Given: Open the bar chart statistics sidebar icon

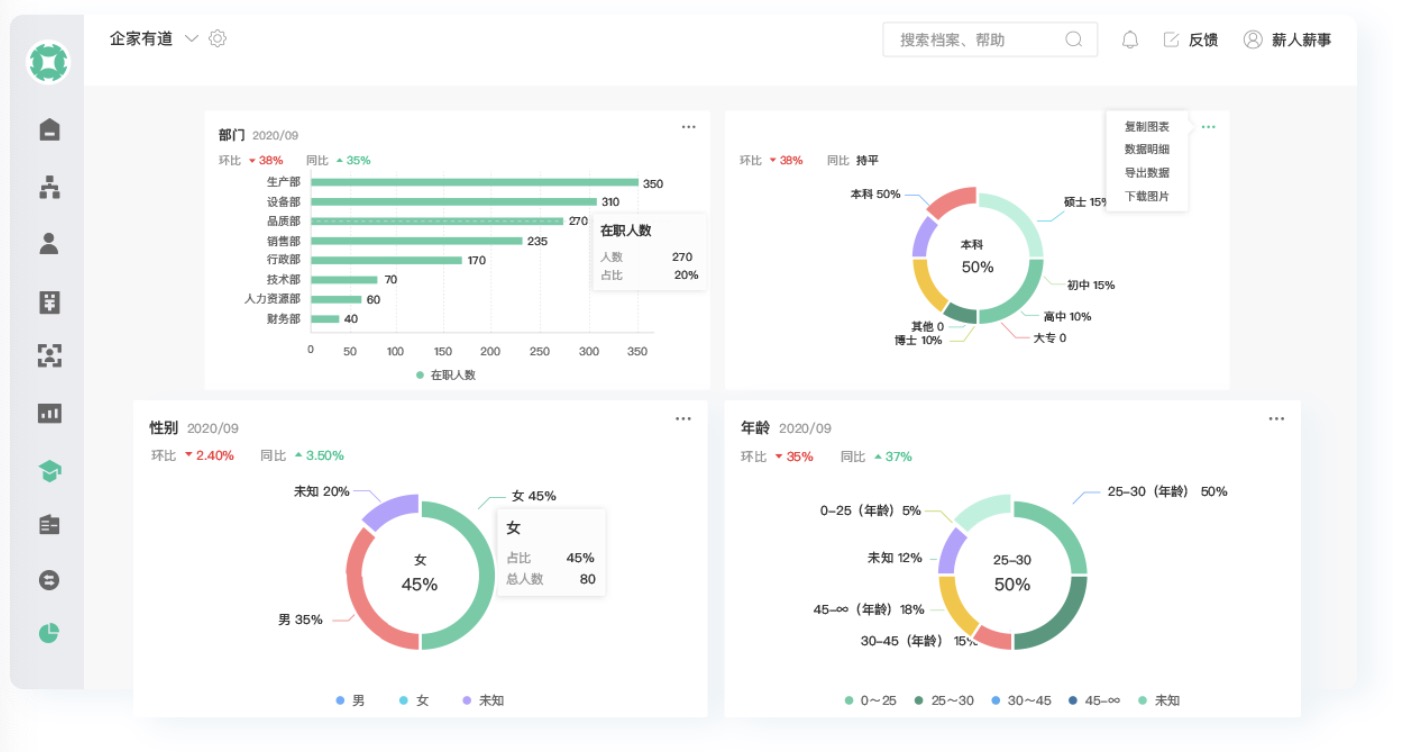Looking at the screenshot, I should [x=49, y=413].
